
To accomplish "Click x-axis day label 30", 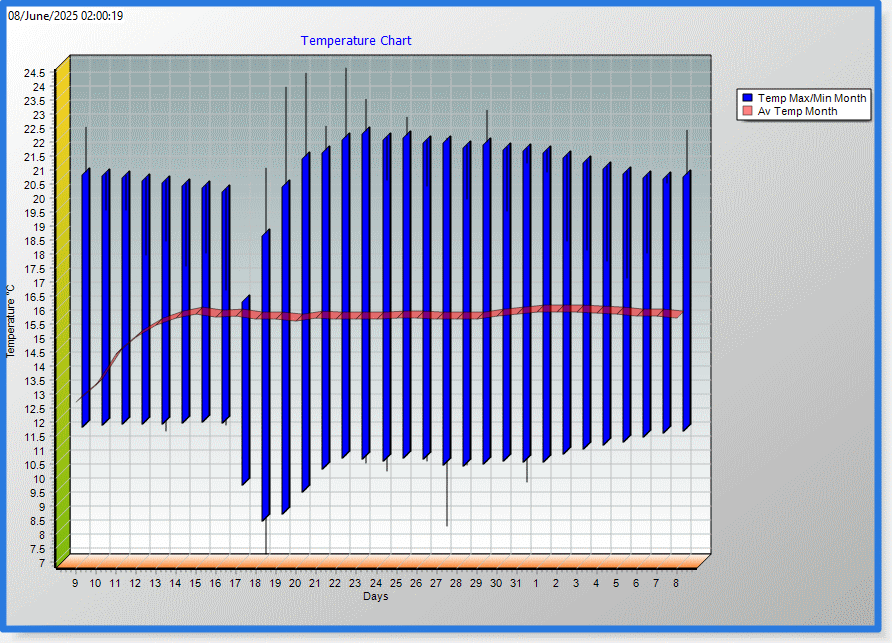I will 496,583.
